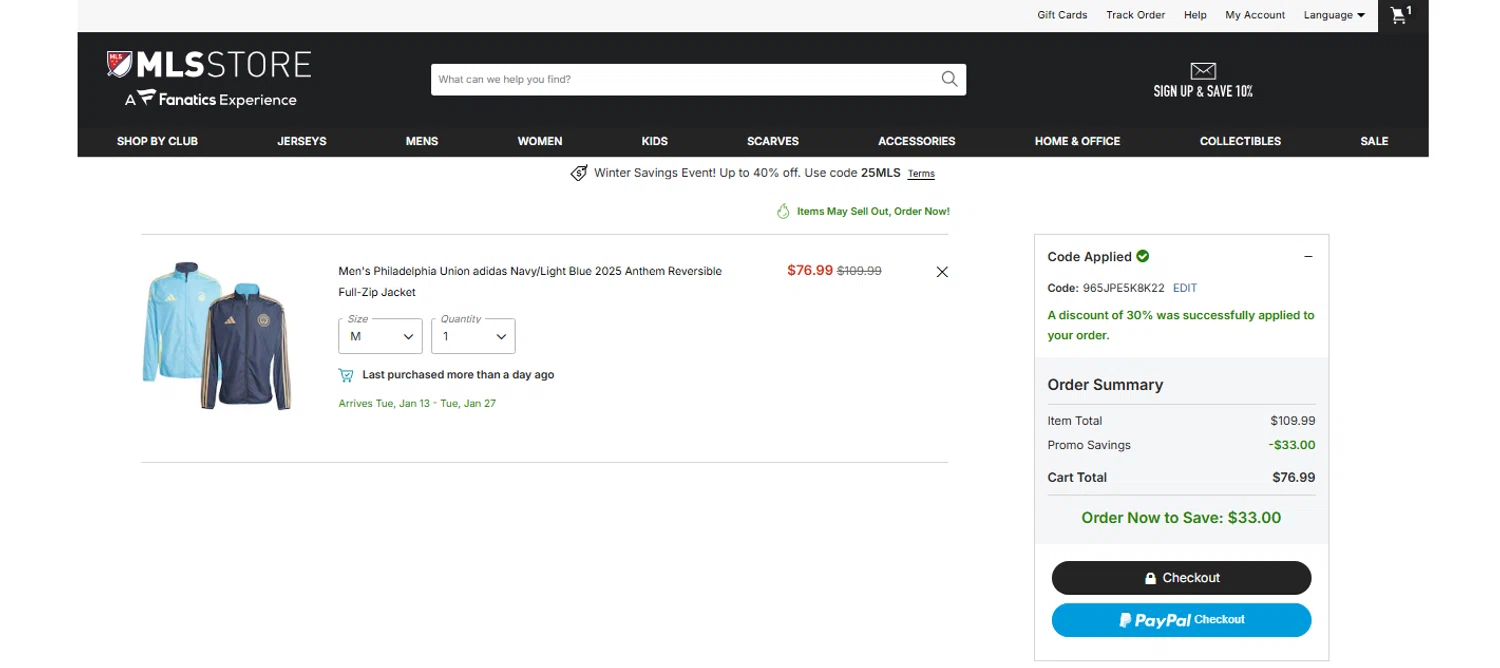This screenshot has height=668, width=1500.
Task: Open the Quantity dropdown
Action: click(x=473, y=336)
